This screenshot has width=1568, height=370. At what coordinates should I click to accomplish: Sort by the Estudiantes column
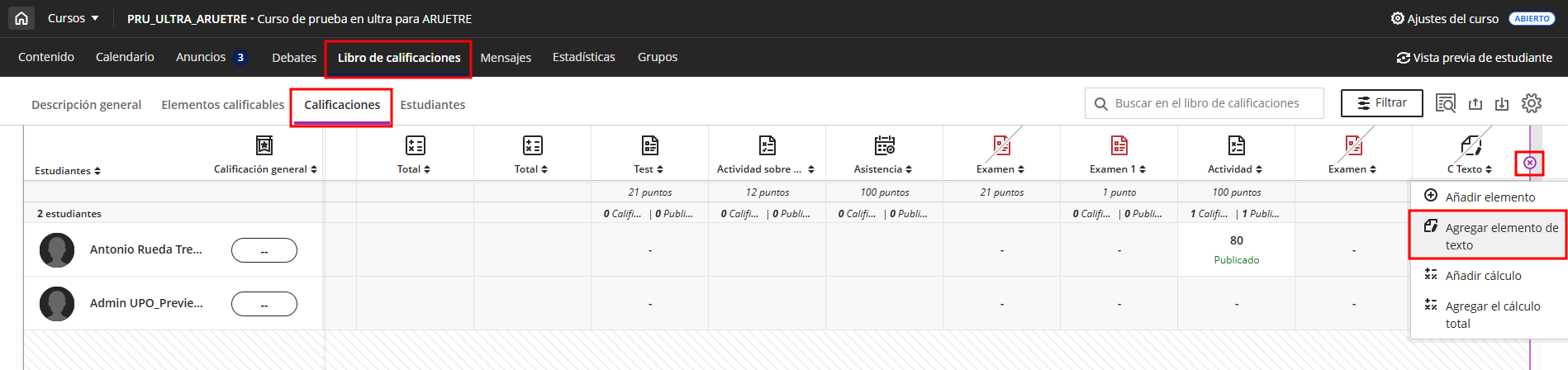pyautogui.click(x=68, y=171)
